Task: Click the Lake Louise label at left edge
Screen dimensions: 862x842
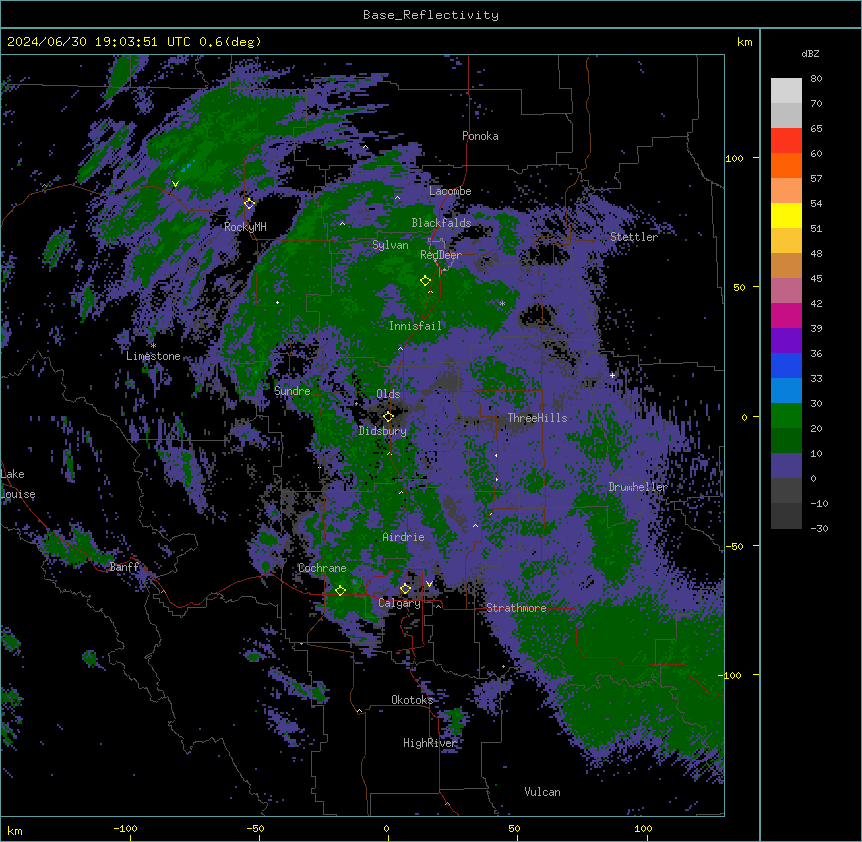Action: 18,484
